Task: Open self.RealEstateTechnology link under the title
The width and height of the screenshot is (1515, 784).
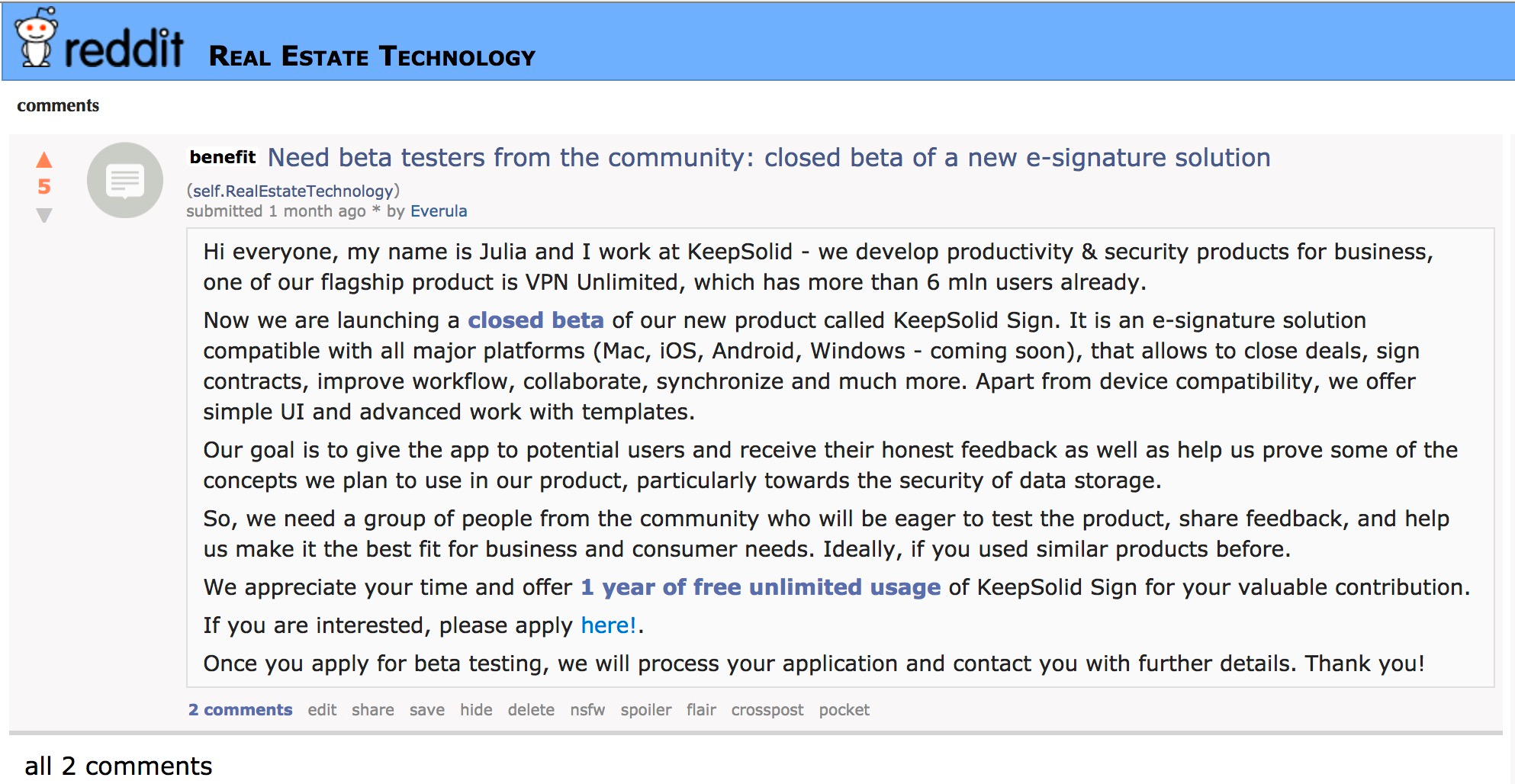Action: coord(292,191)
